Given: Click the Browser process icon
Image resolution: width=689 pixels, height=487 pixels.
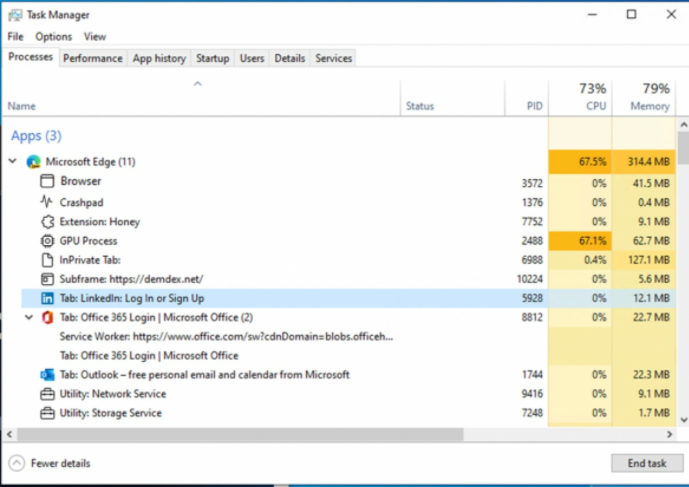Looking at the screenshot, I should pyautogui.click(x=46, y=182).
